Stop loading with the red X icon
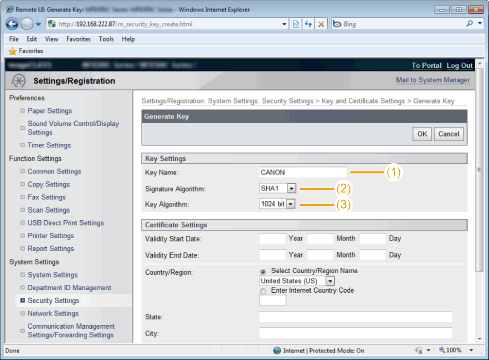 (321, 24)
